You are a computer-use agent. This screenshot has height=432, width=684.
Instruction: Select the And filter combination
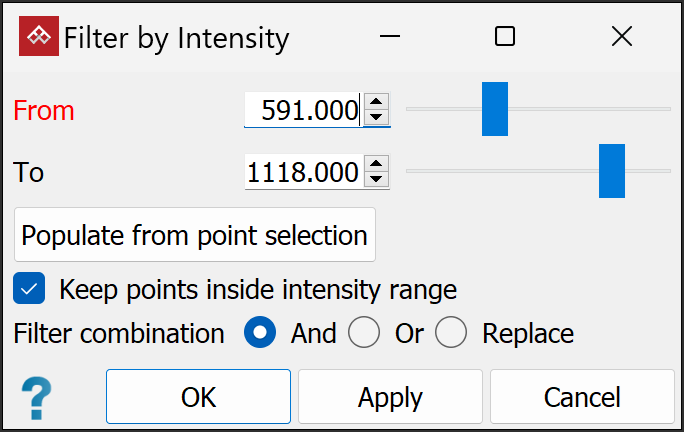coord(260,333)
